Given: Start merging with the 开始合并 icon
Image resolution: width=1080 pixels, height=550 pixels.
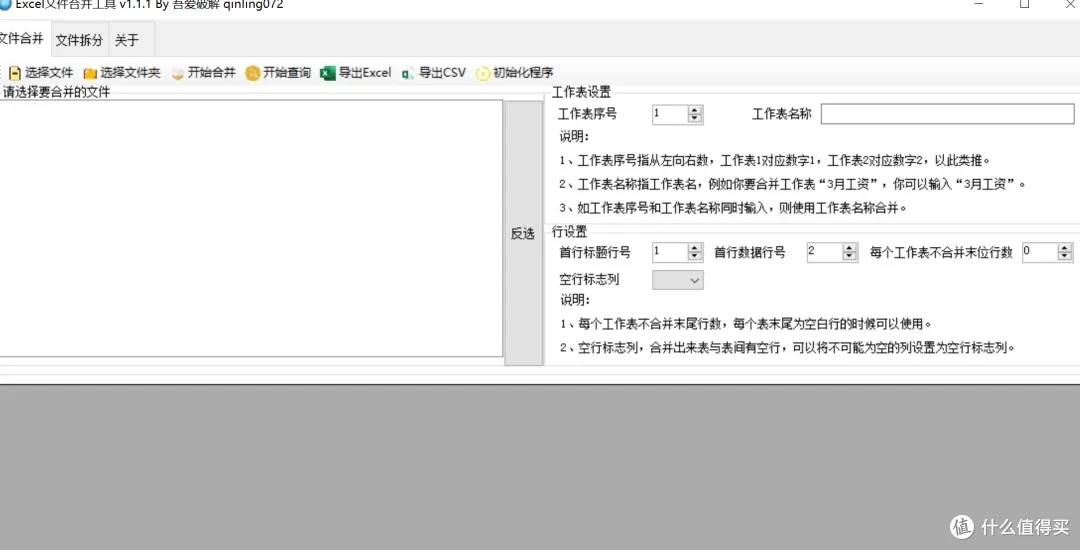Looking at the screenshot, I should click(x=178, y=73).
